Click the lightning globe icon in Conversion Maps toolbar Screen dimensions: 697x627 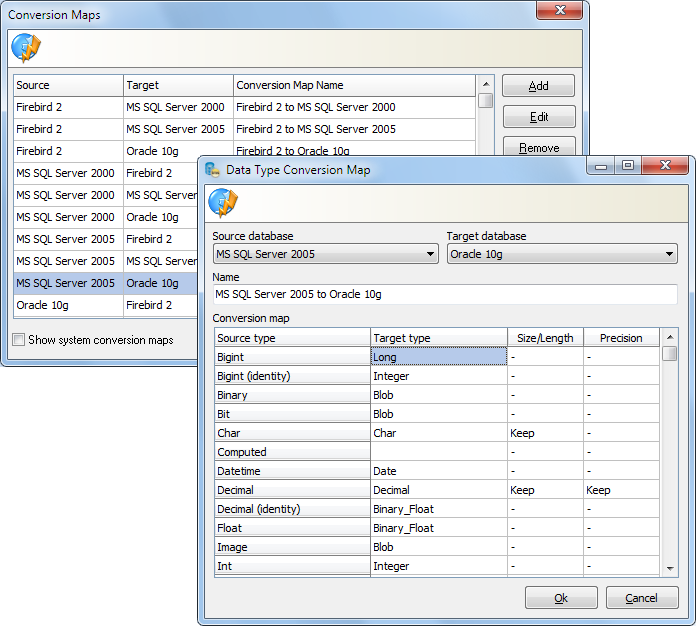click(25, 48)
